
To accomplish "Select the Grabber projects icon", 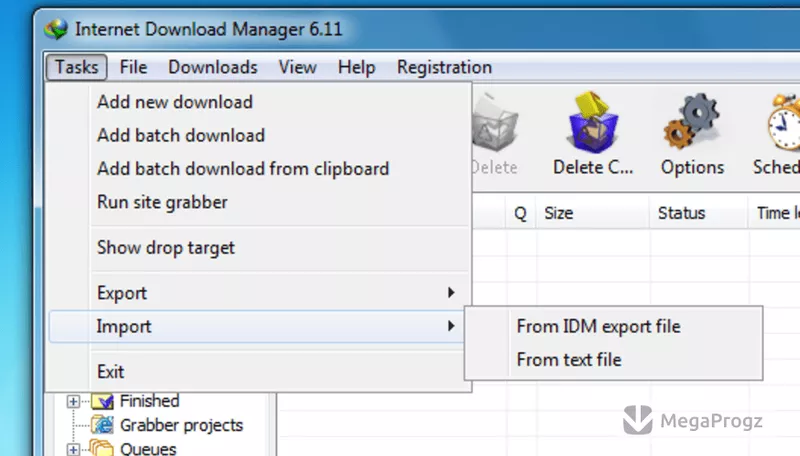I will [x=102, y=425].
